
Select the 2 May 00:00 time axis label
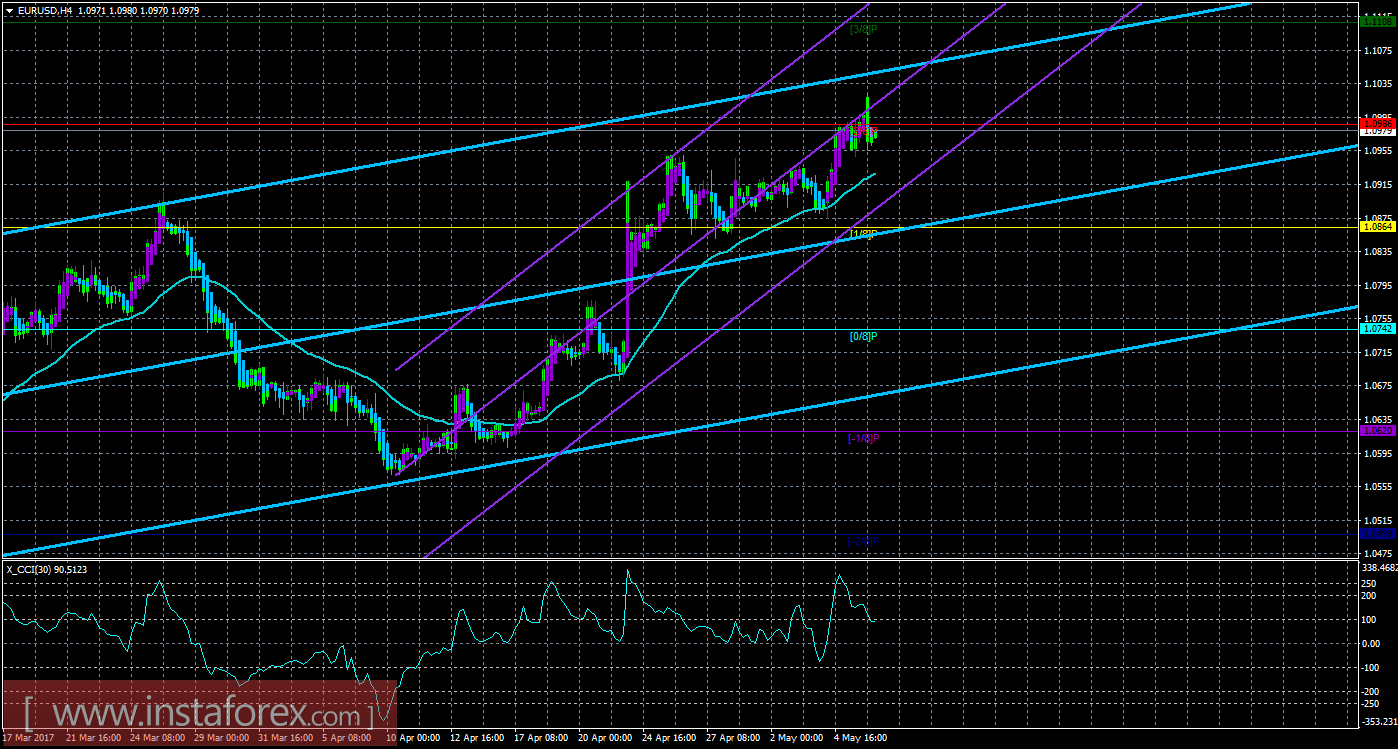797,739
